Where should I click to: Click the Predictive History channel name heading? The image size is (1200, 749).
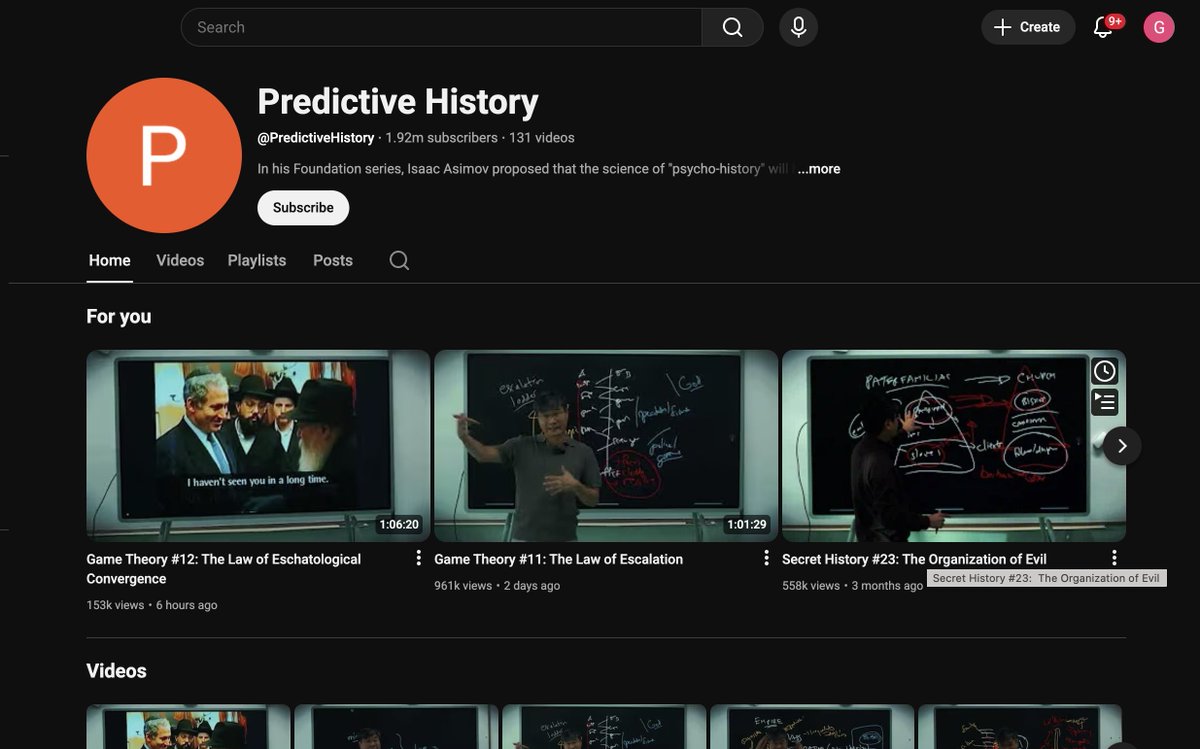[398, 102]
